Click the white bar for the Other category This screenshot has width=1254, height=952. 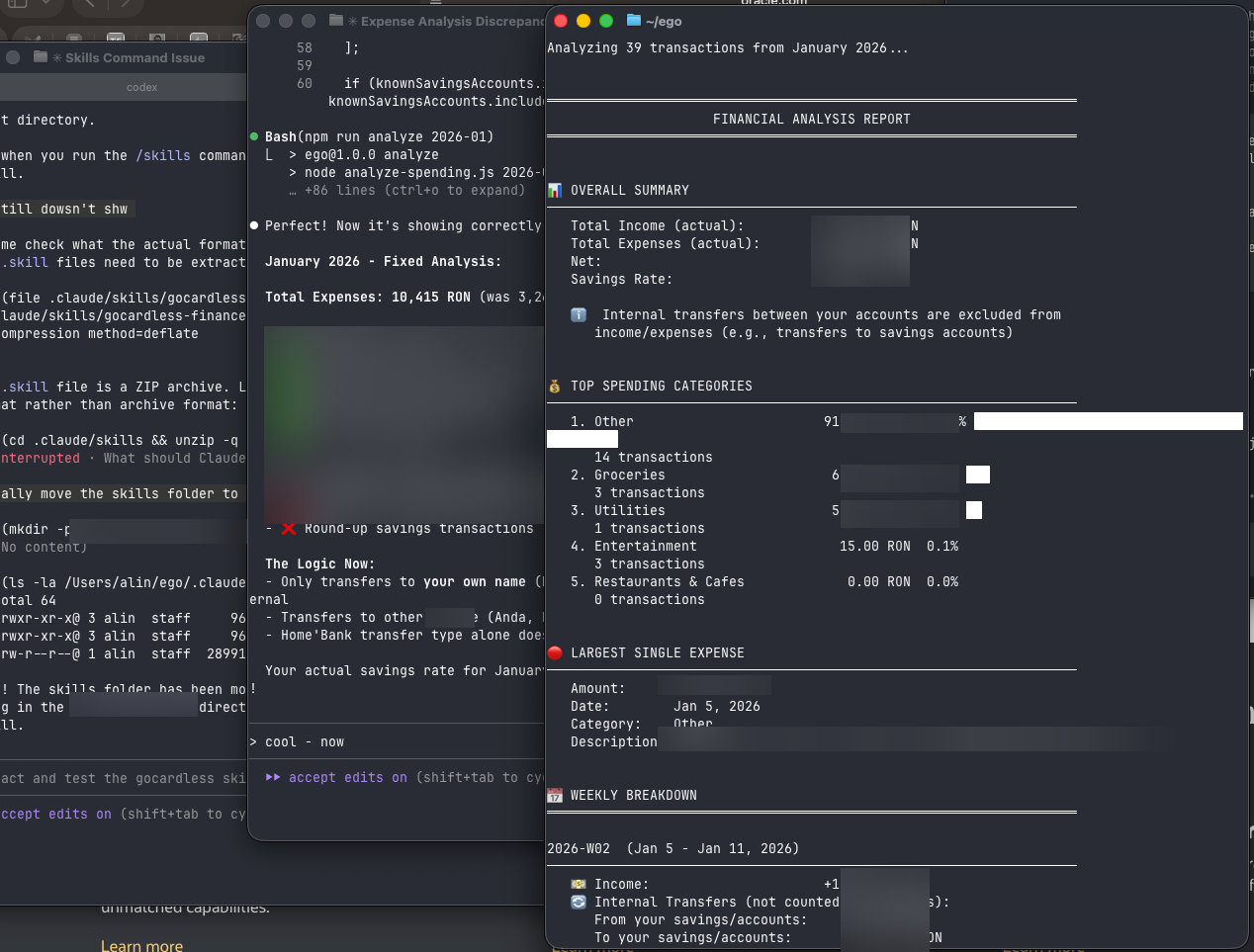point(1108,421)
